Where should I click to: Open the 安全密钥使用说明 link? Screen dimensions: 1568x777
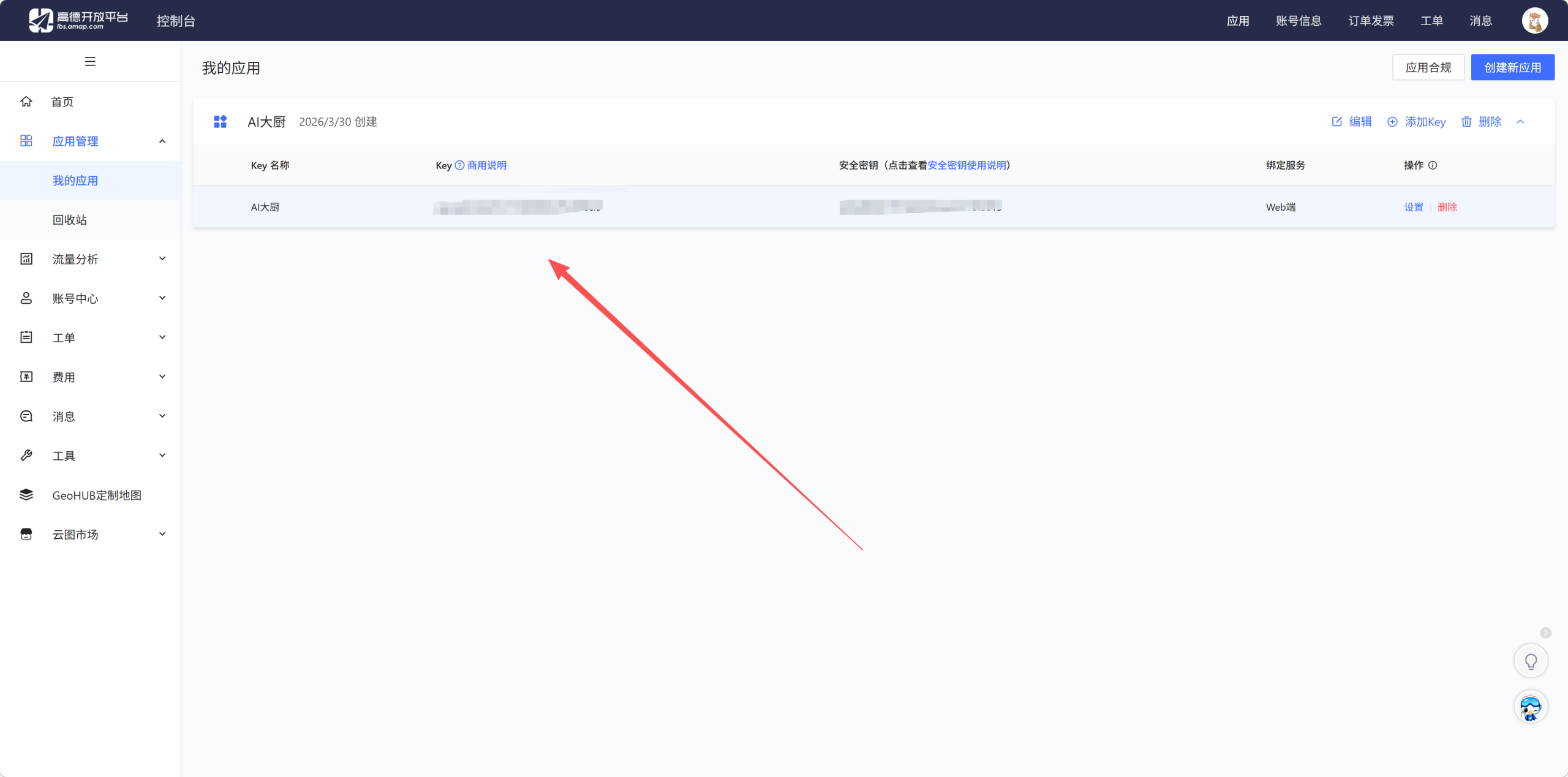[x=967, y=165]
